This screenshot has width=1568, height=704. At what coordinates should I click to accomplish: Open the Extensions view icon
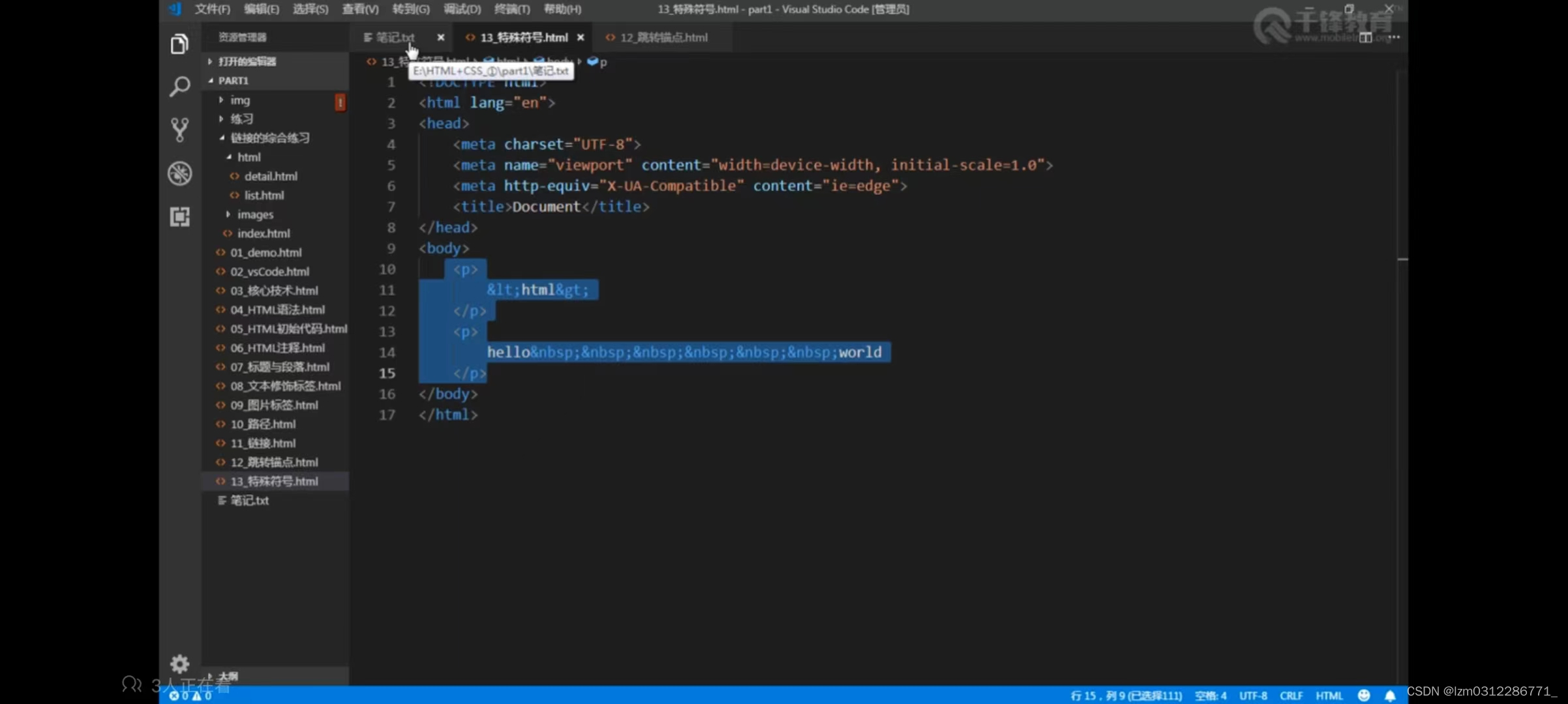(179, 216)
